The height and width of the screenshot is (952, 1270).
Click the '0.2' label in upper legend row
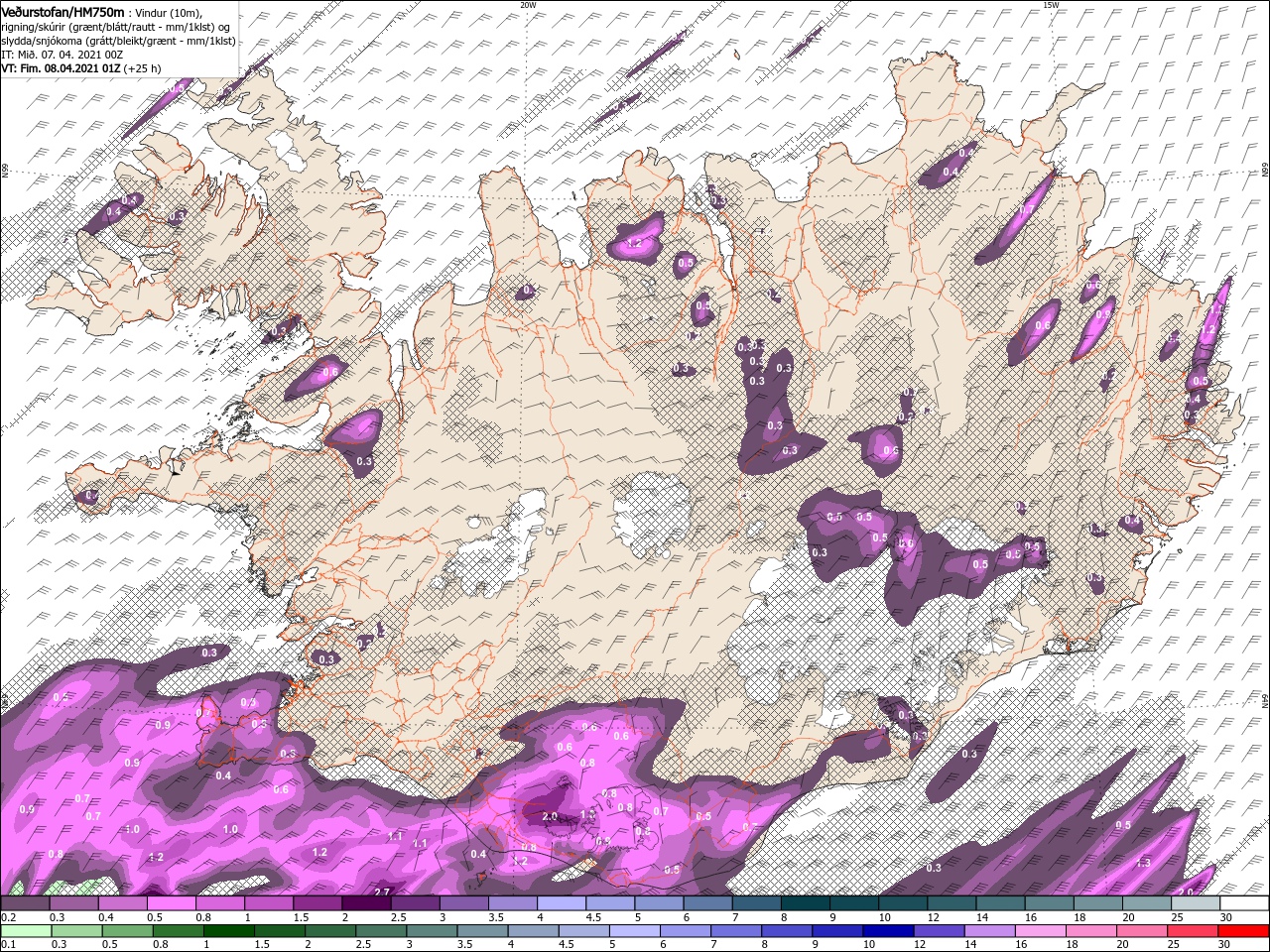8,917
